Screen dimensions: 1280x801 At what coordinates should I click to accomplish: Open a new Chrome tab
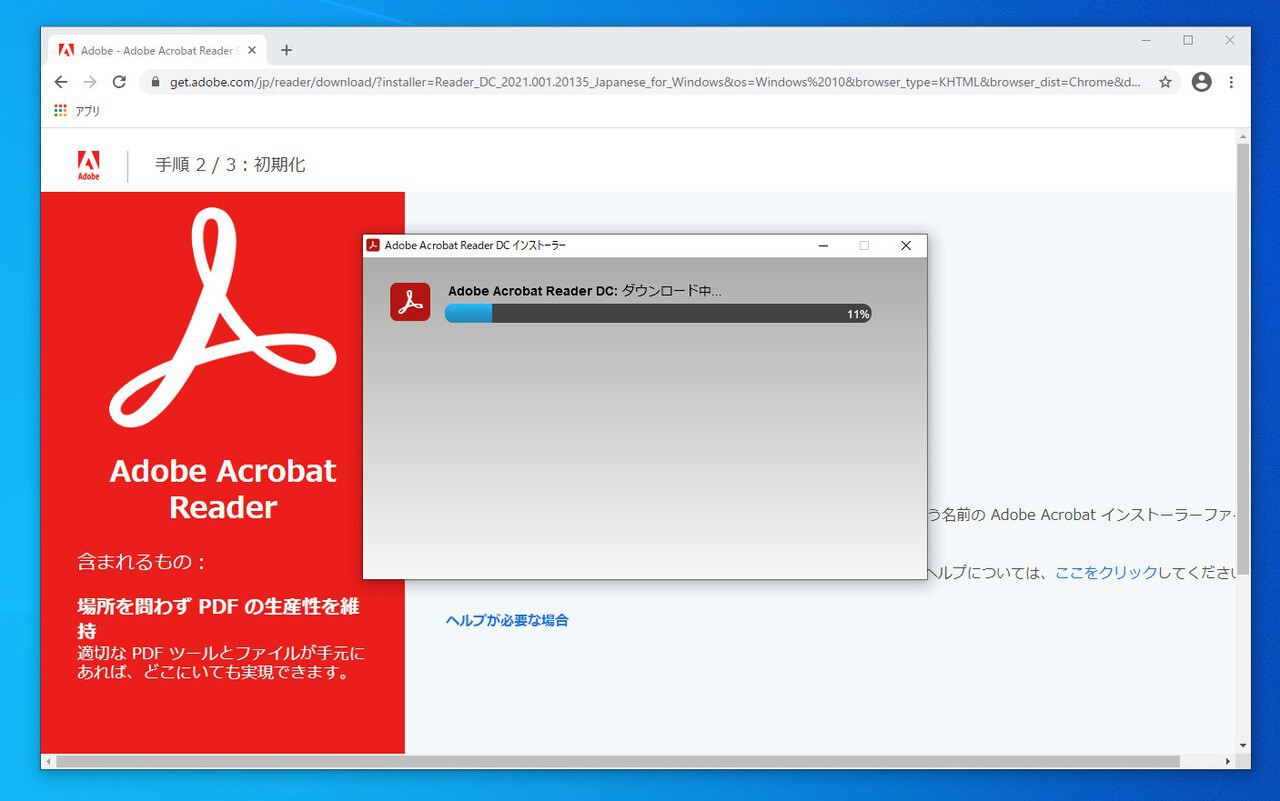pyautogui.click(x=286, y=50)
